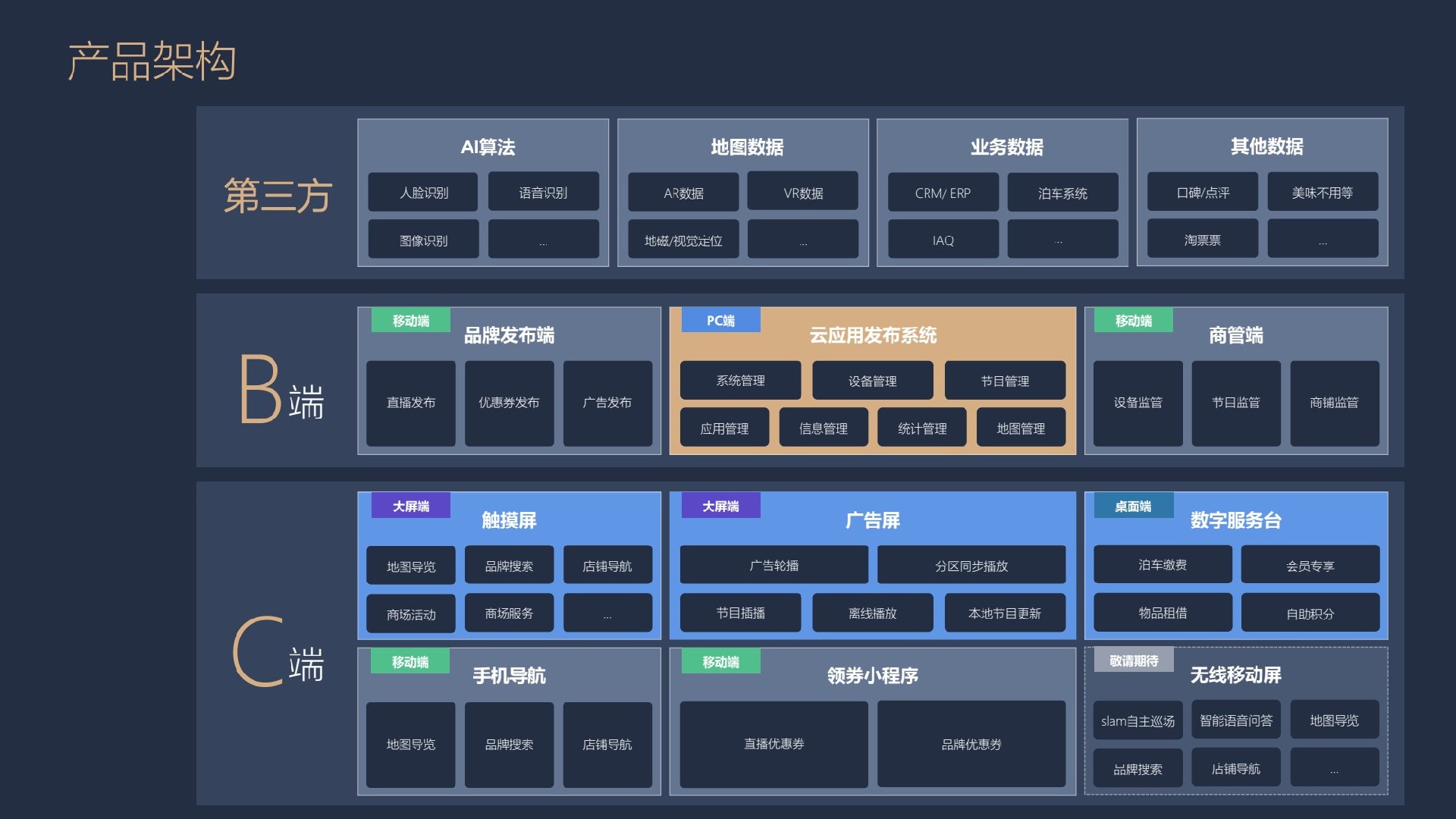Select the 泊车缴费 box
Screen dimensions: 1456x819
click(x=1163, y=565)
